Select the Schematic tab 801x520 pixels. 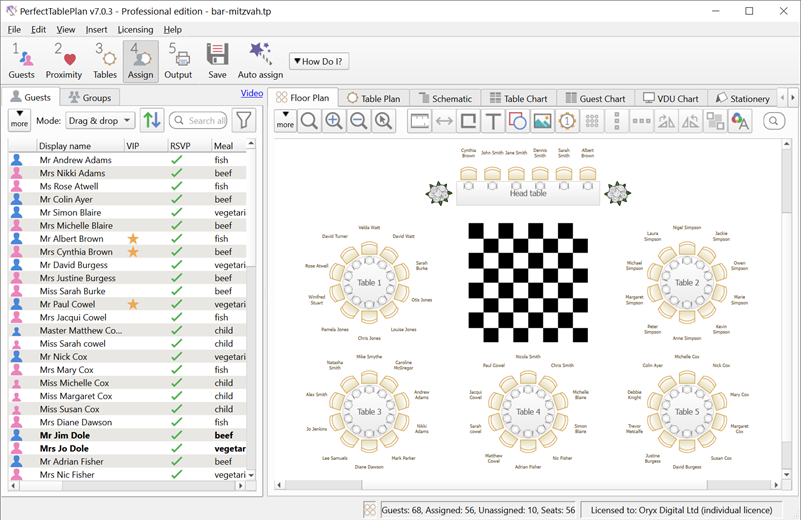pyautogui.click(x=445, y=99)
